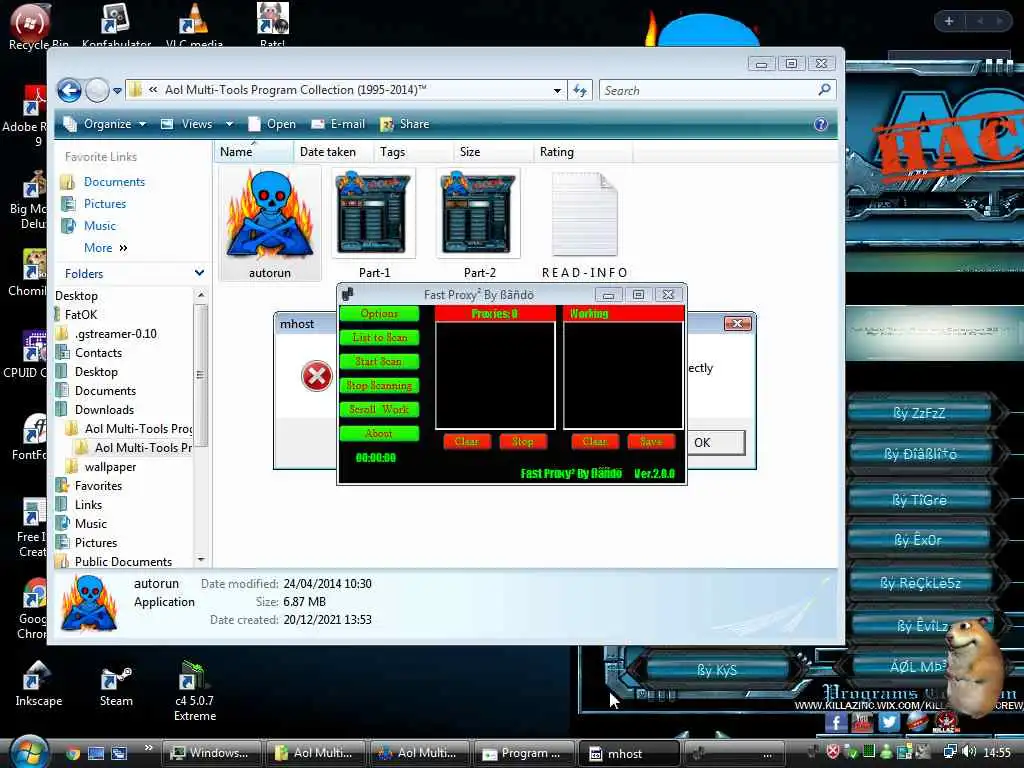1024x768 pixels.
Task: Open the Inkscape desktop shortcut
Action: tap(39, 684)
